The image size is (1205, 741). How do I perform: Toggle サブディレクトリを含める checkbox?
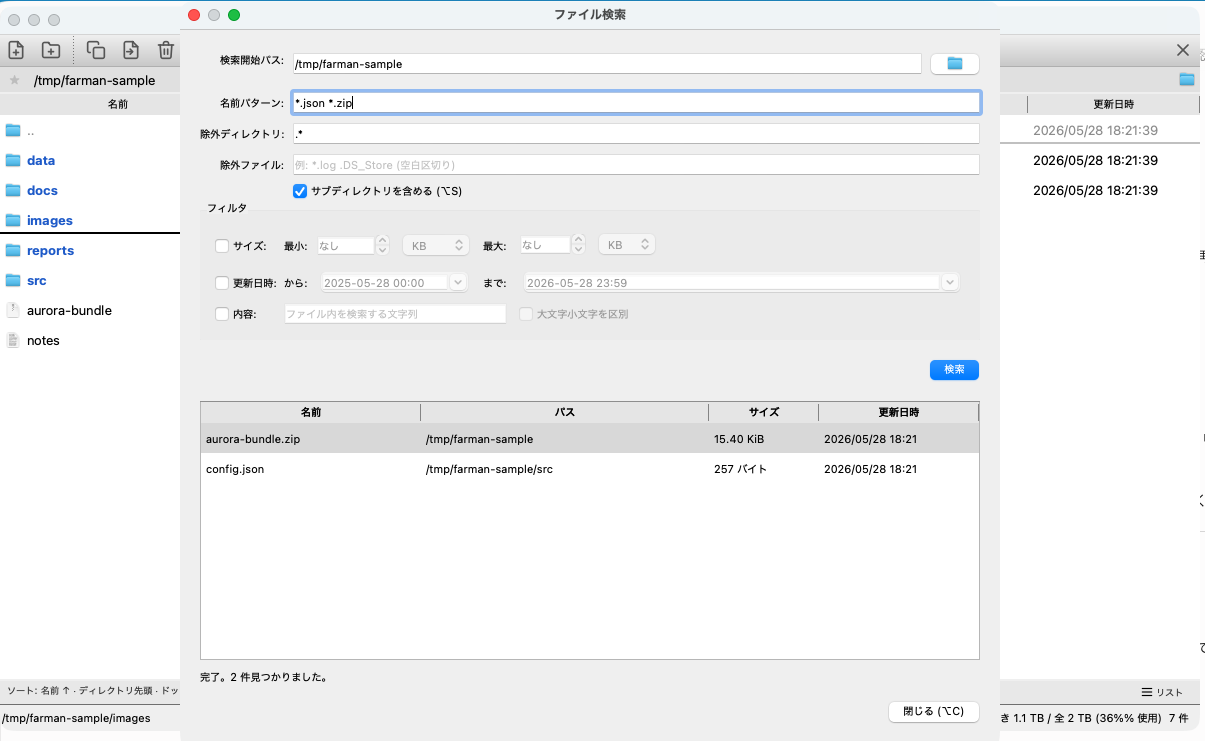[x=300, y=190]
